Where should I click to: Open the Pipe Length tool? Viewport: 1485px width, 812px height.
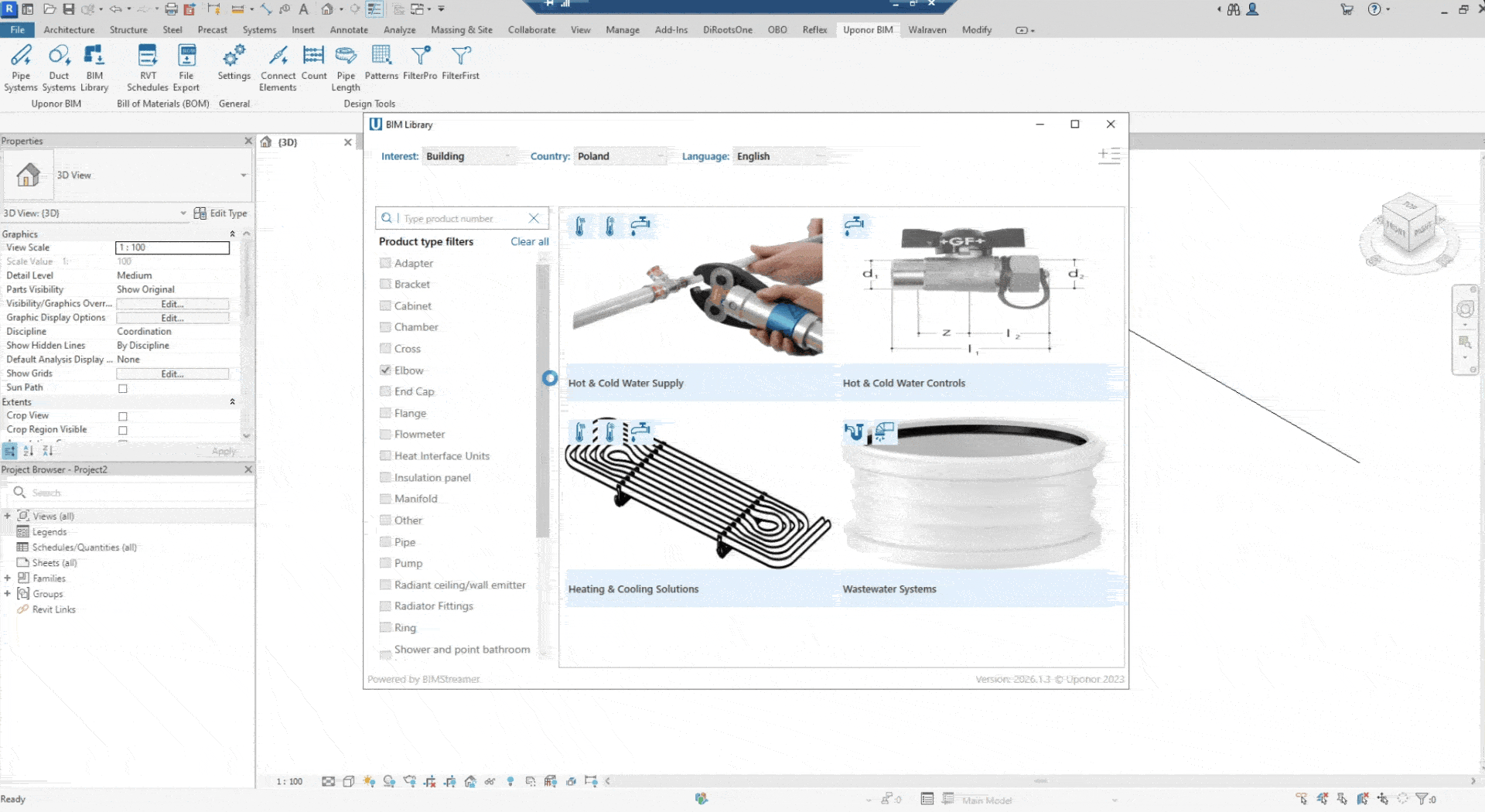pos(345,66)
